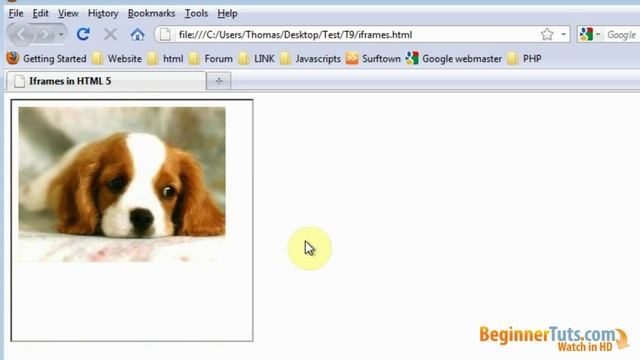Stop loading with the X icon
Image resolution: width=640 pixels, height=360 pixels.
[x=110, y=34]
